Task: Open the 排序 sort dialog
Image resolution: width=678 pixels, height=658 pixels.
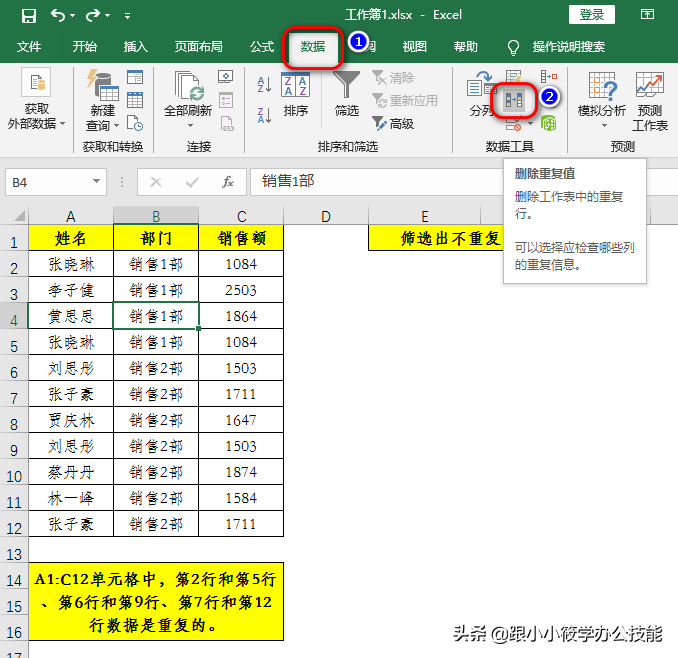Action: (x=296, y=95)
